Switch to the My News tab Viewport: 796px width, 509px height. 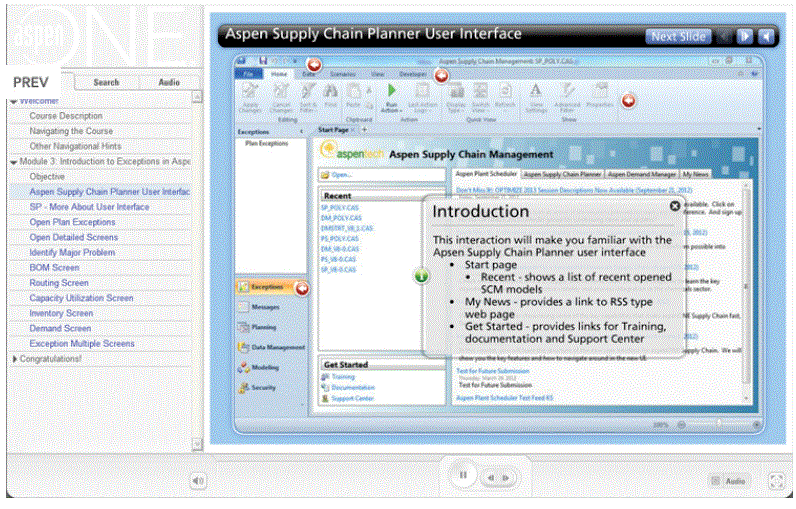pyautogui.click(x=695, y=174)
